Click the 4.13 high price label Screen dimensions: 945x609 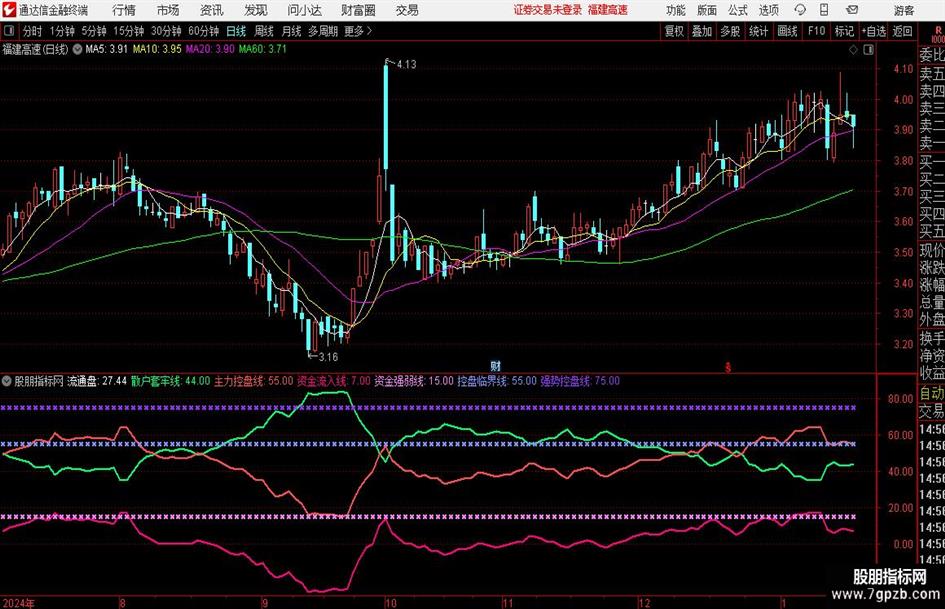(406, 65)
